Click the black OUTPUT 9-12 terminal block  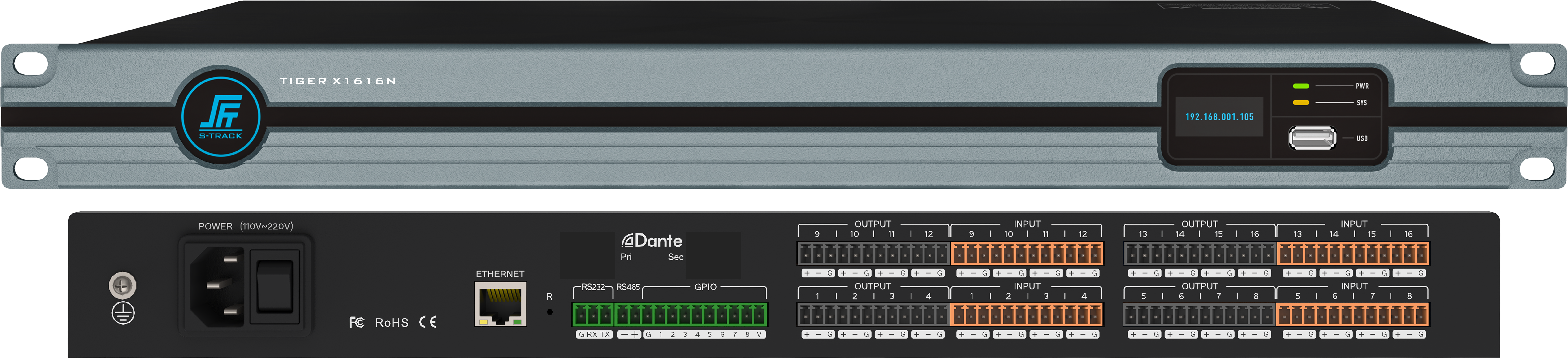click(x=873, y=253)
